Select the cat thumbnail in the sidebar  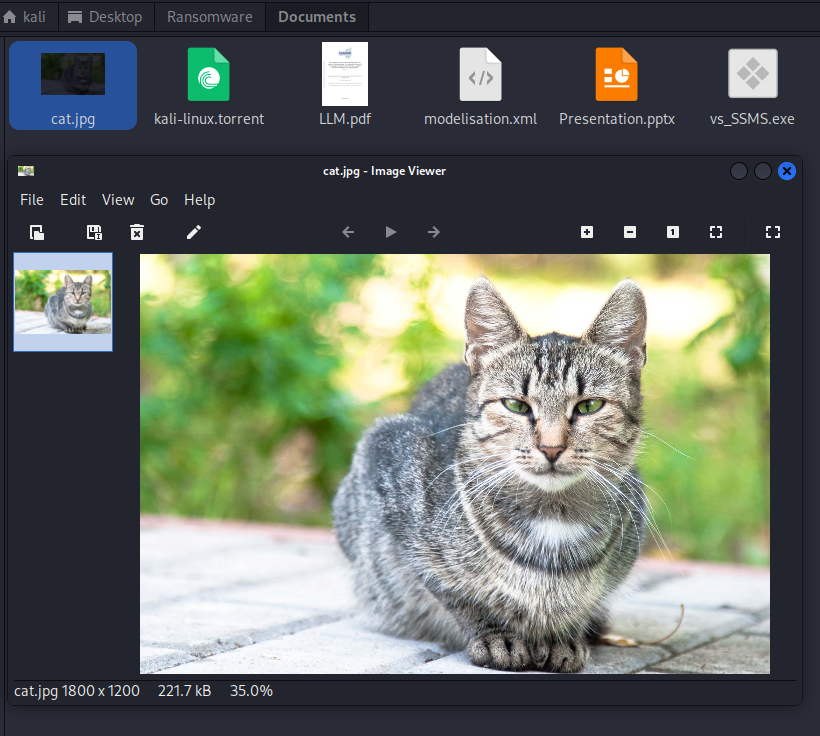[63, 302]
